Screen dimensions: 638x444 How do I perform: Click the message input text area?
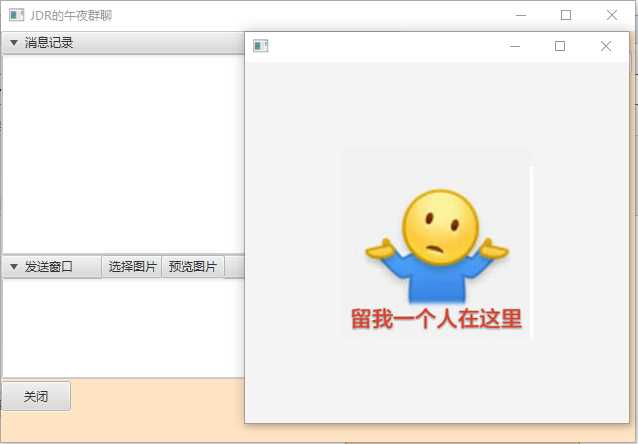[x=123, y=328]
